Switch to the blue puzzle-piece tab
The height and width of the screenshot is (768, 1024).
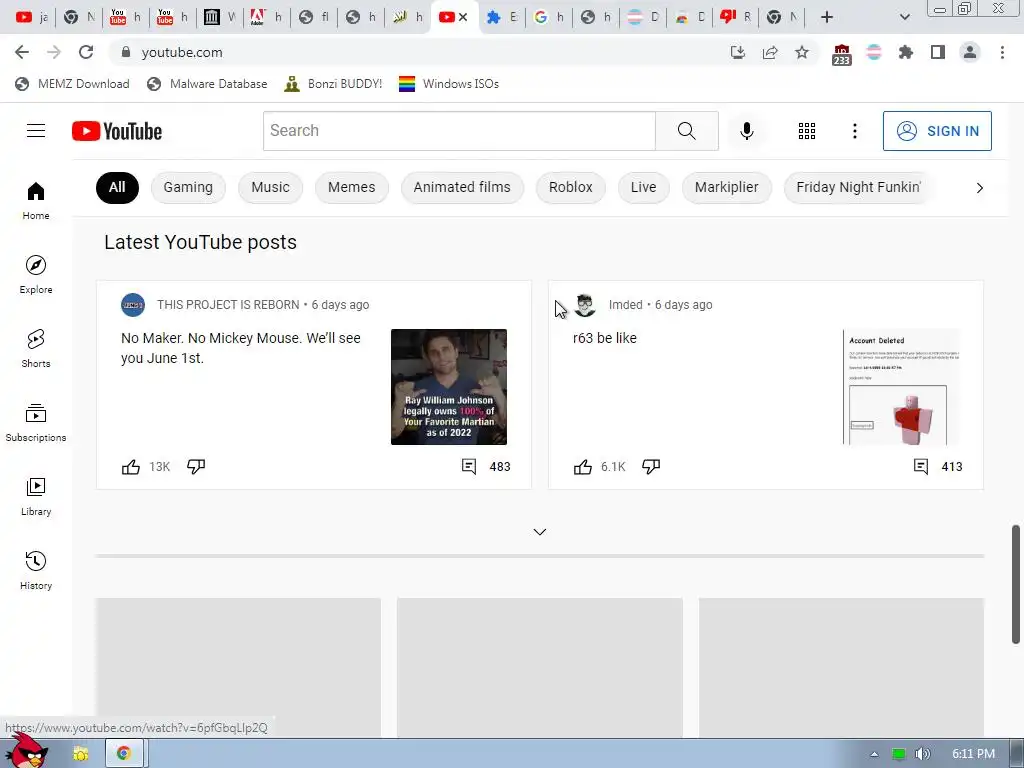point(502,17)
